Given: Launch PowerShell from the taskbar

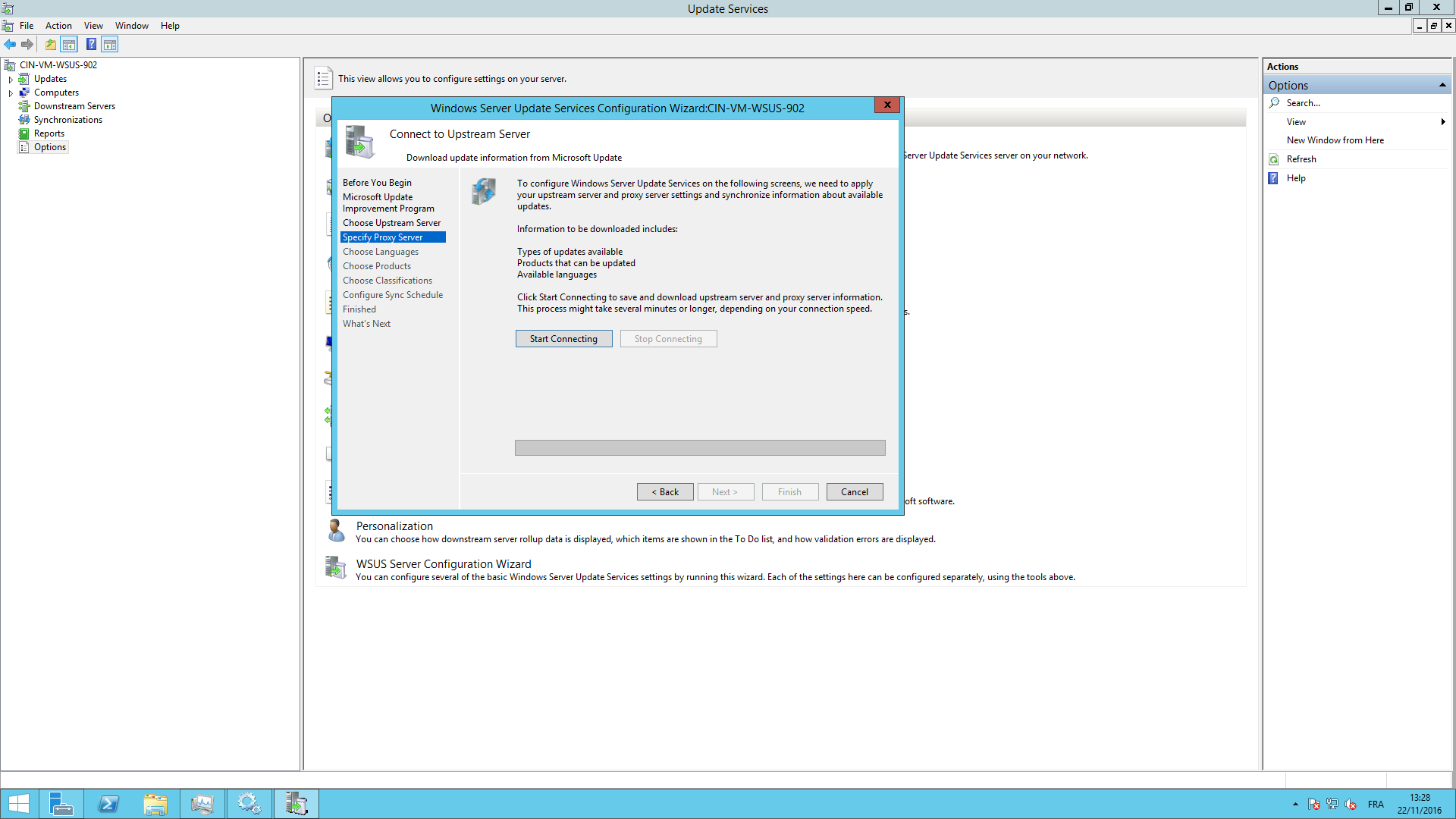Looking at the screenshot, I should pyautogui.click(x=108, y=804).
